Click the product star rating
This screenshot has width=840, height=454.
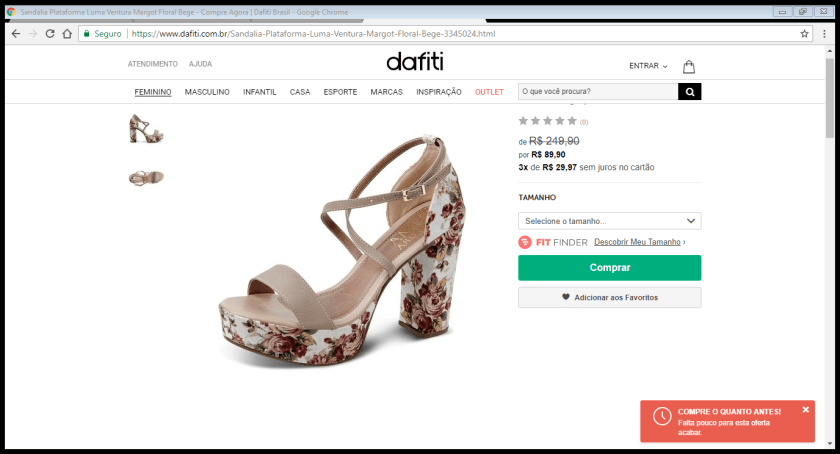point(547,121)
